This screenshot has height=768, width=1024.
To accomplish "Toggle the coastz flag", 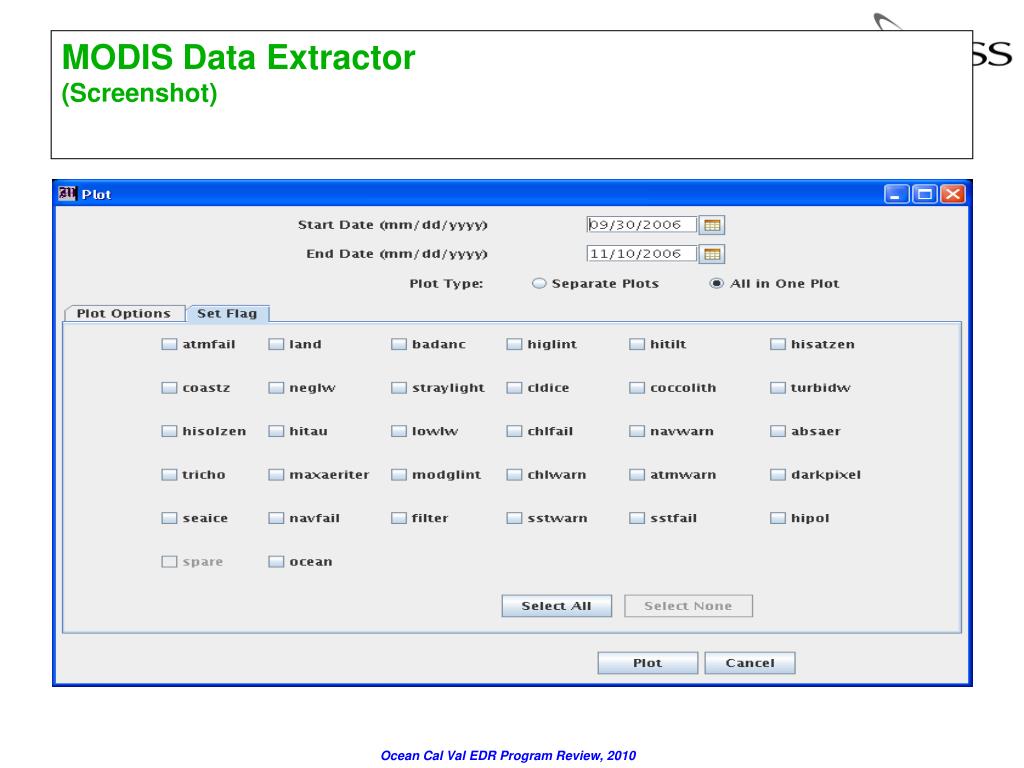I will 169,388.
